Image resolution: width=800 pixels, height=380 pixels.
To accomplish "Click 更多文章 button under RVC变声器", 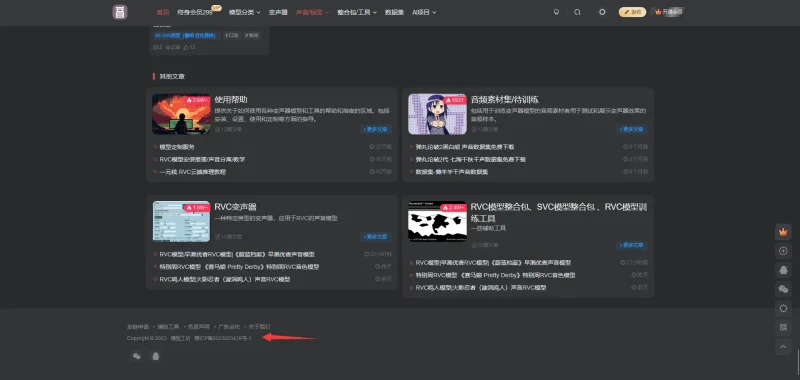I will 377,237.
